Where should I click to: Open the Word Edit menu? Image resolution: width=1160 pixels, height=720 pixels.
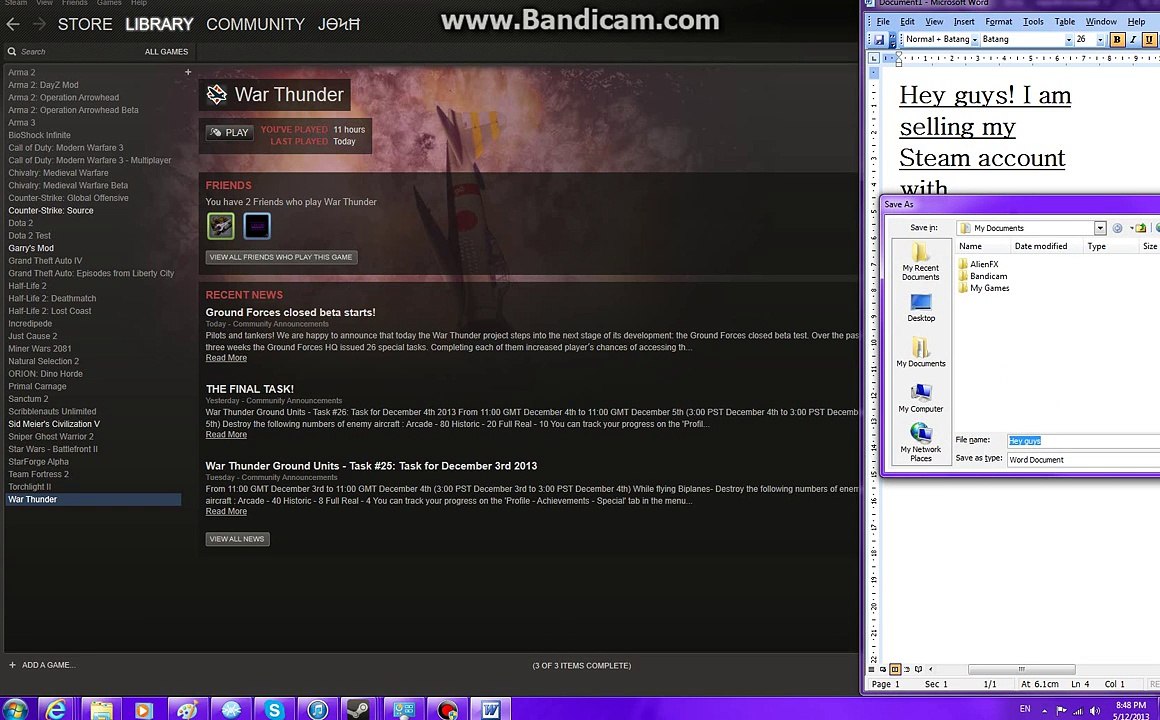point(907,21)
